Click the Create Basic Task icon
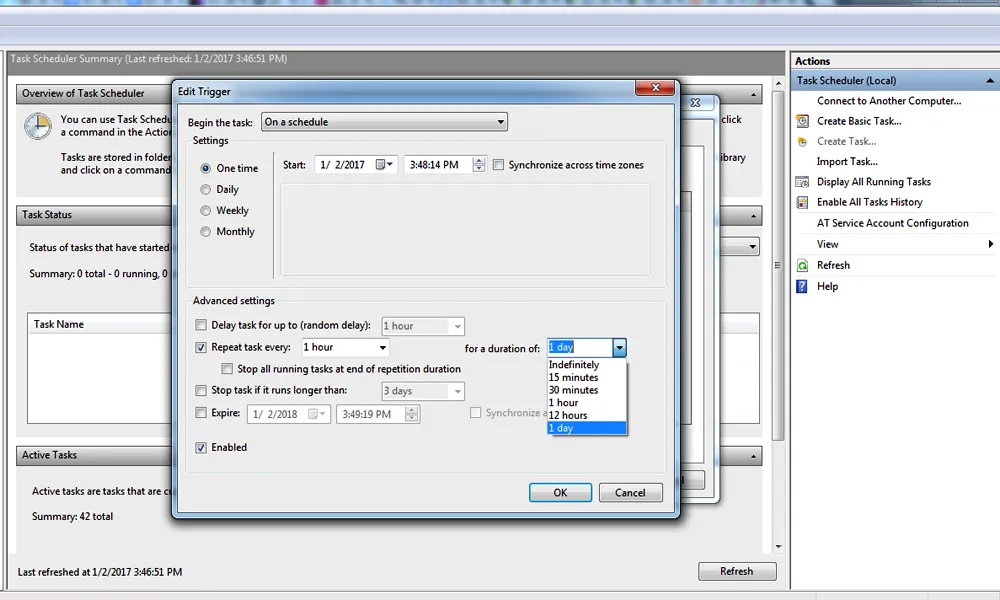 pos(802,121)
